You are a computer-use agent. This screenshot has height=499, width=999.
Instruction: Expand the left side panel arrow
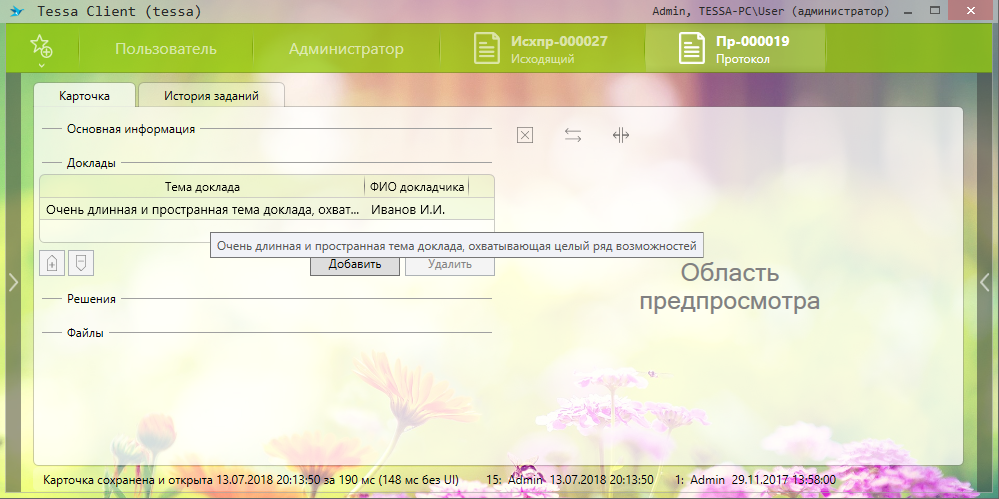pyautogui.click(x=13, y=282)
